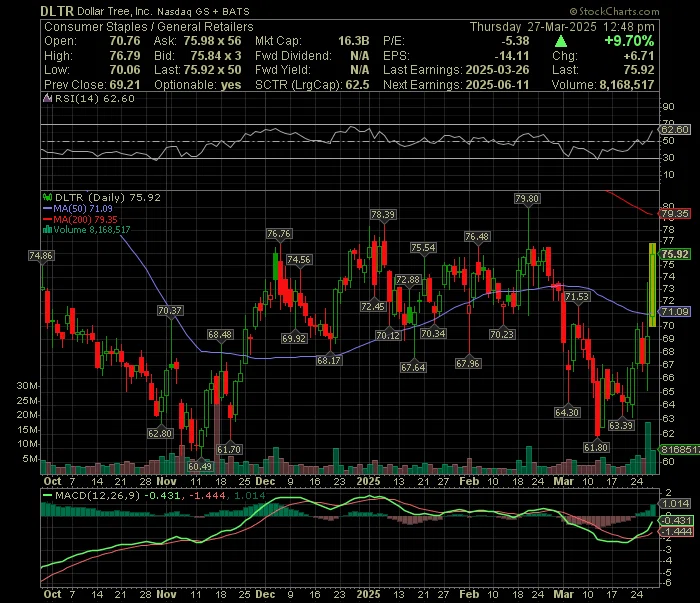700x603 pixels.
Task: Click the 71.09 MA(50) axis tag
Action: tap(675, 311)
